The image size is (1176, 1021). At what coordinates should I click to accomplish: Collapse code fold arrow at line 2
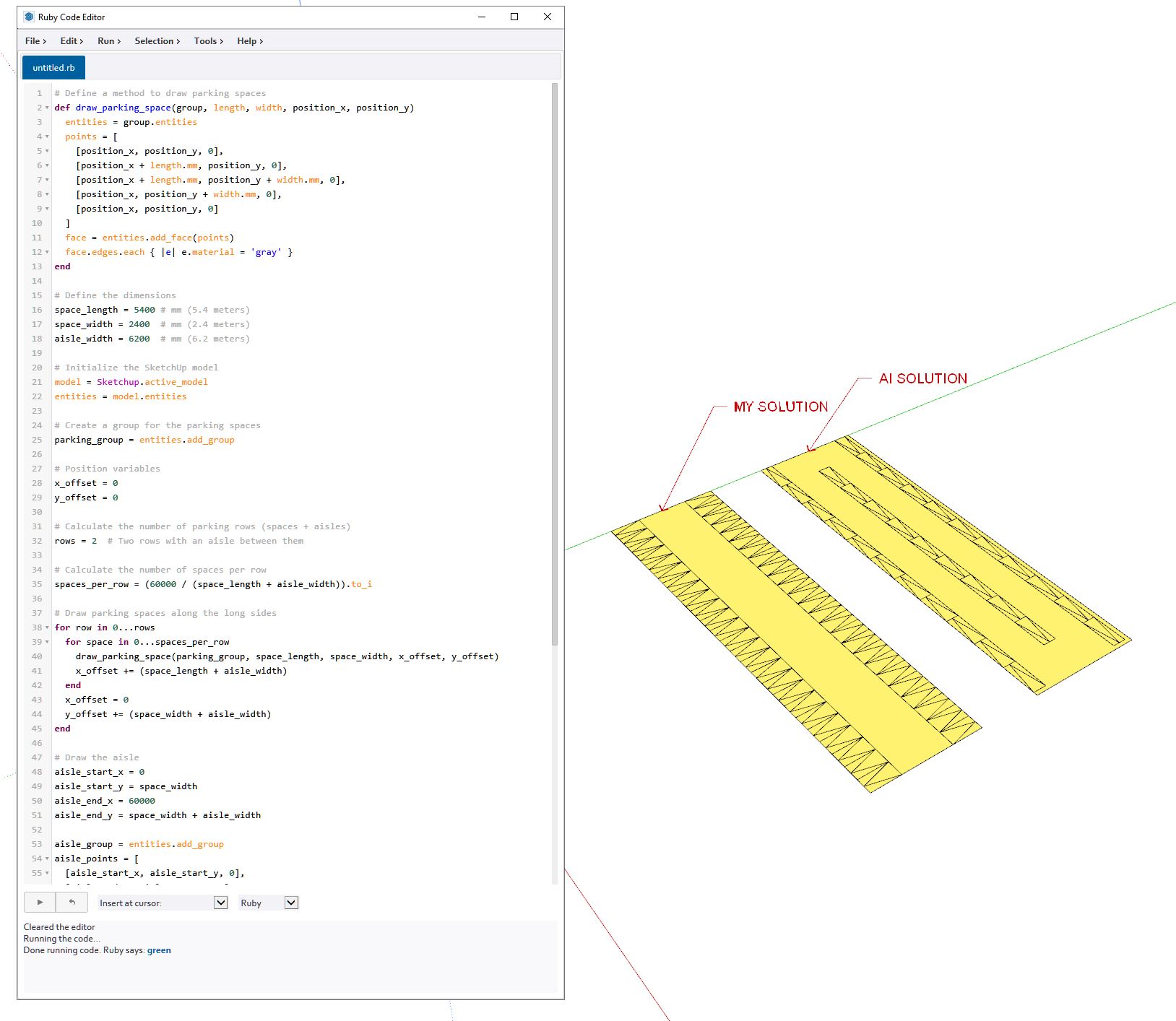[x=47, y=108]
